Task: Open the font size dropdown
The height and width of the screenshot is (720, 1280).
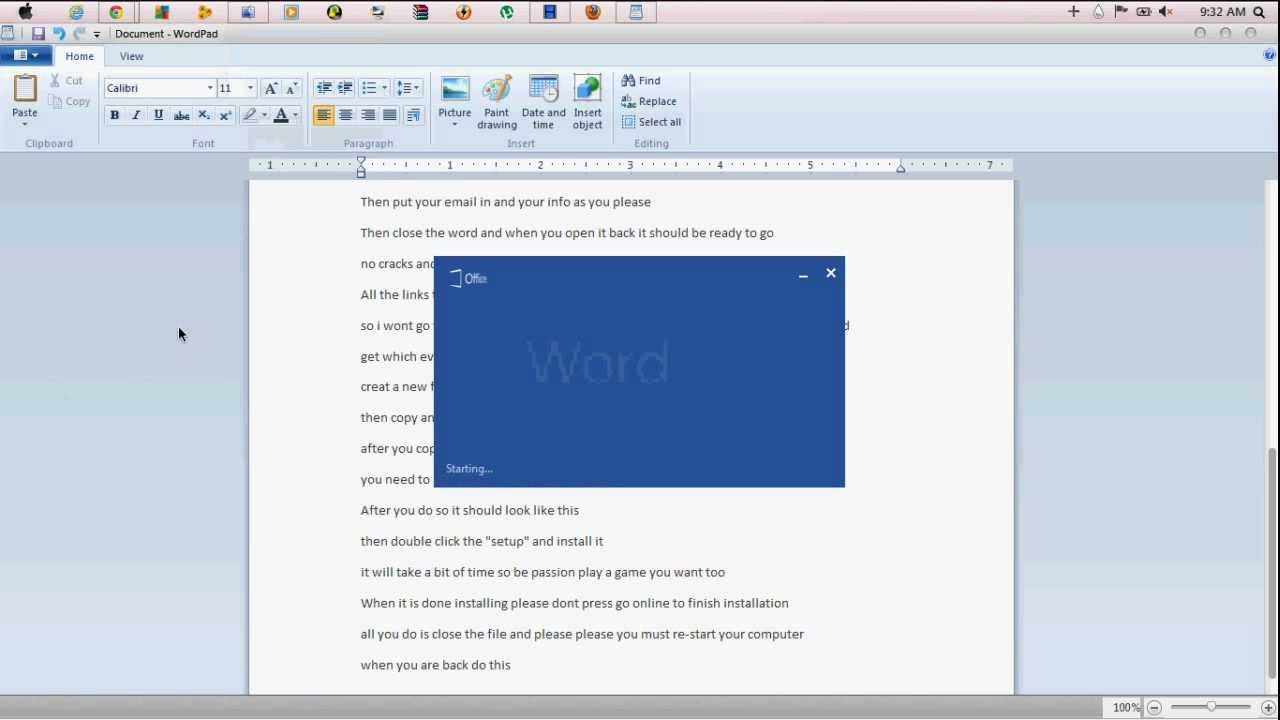Action: click(250, 88)
